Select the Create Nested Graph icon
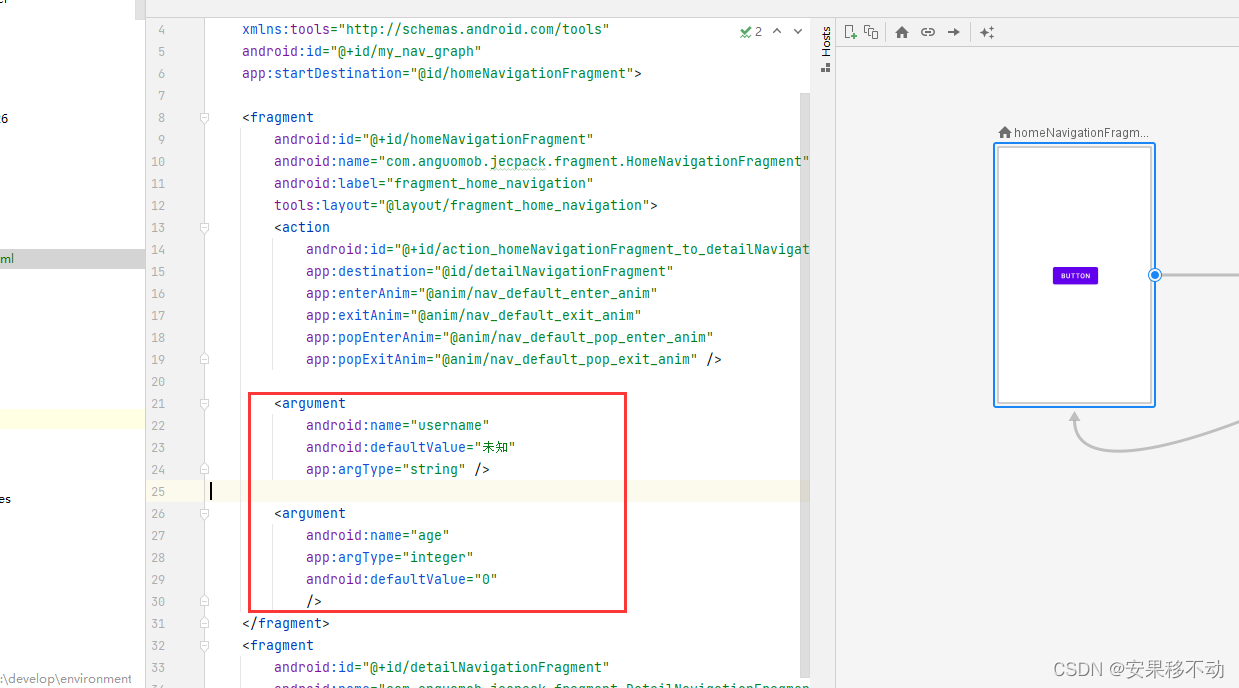This screenshot has width=1239, height=688. 870,31
